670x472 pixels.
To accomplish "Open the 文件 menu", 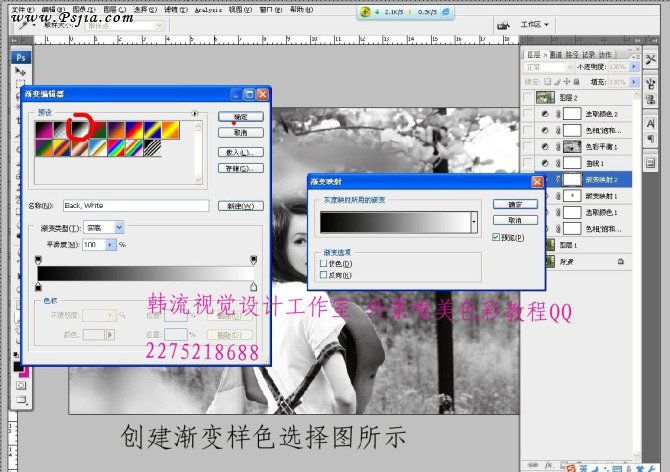I will click(22, 9).
